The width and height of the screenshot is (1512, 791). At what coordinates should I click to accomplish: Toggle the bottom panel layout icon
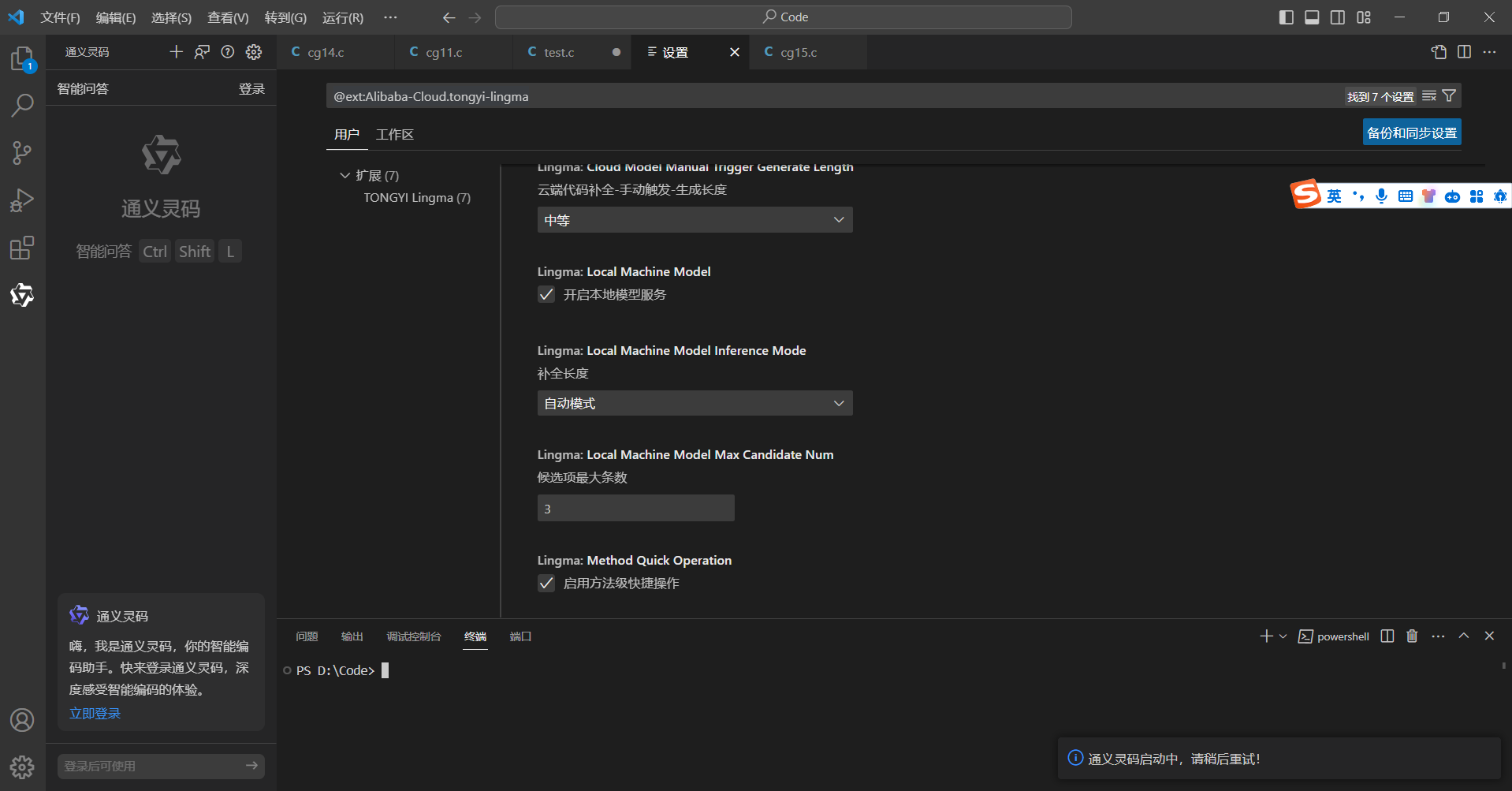tap(1312, 17)
